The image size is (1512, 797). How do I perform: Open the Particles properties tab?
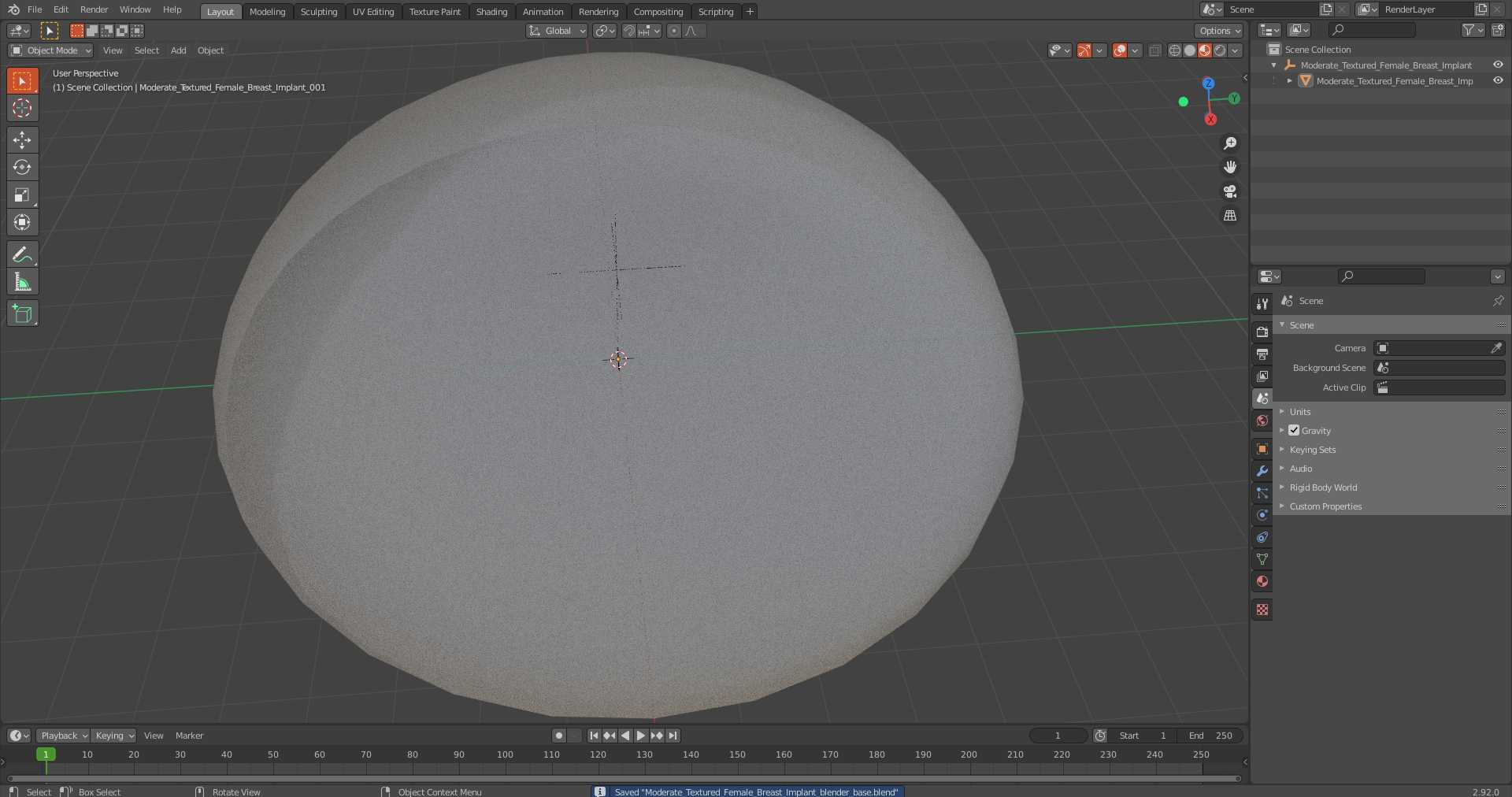[x=1262, y=493]
